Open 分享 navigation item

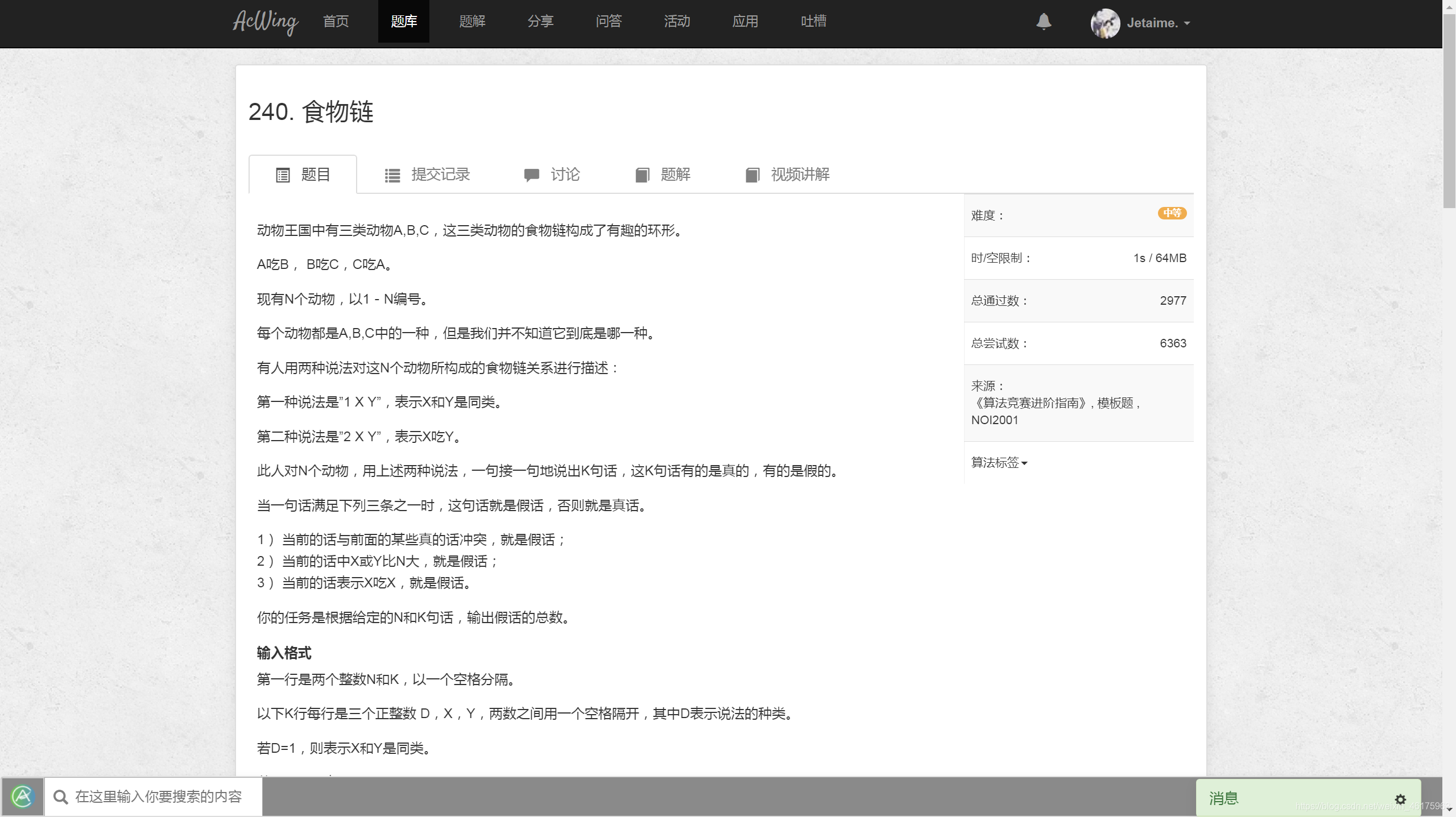click(x=540, y=22)
